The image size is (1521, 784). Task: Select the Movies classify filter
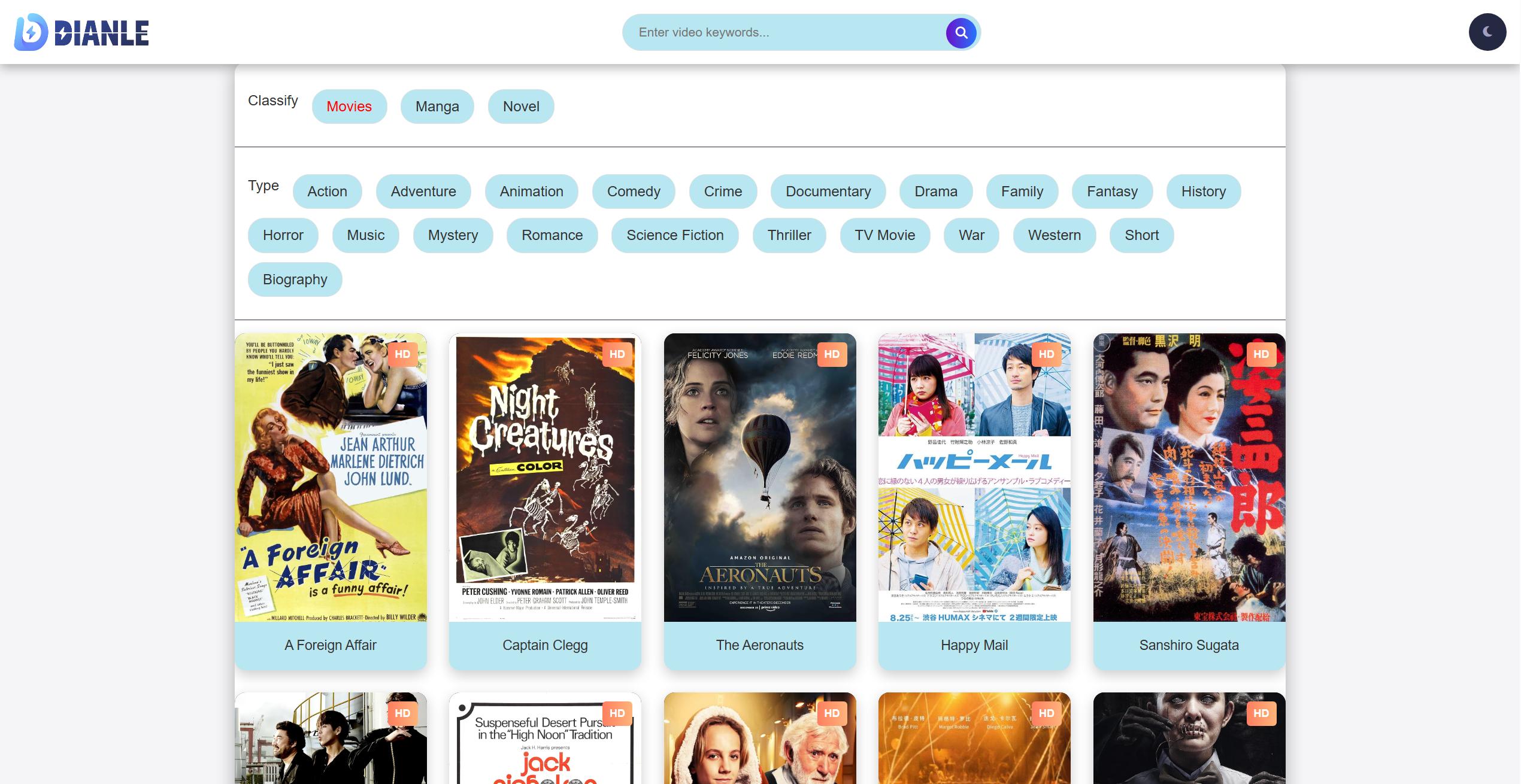(x=349, y=106)
